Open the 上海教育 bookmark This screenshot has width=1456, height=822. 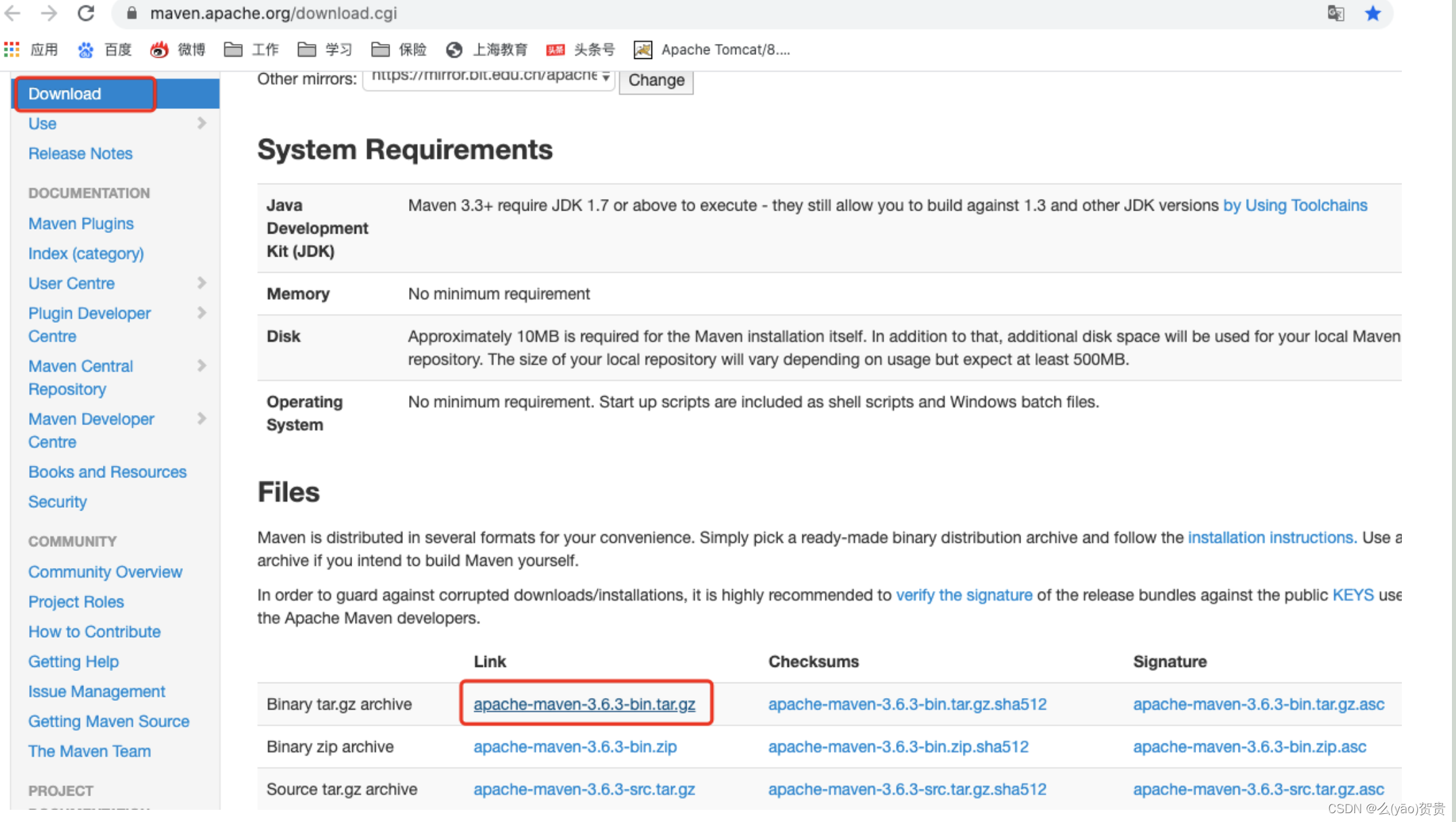(x=487, y=49)
